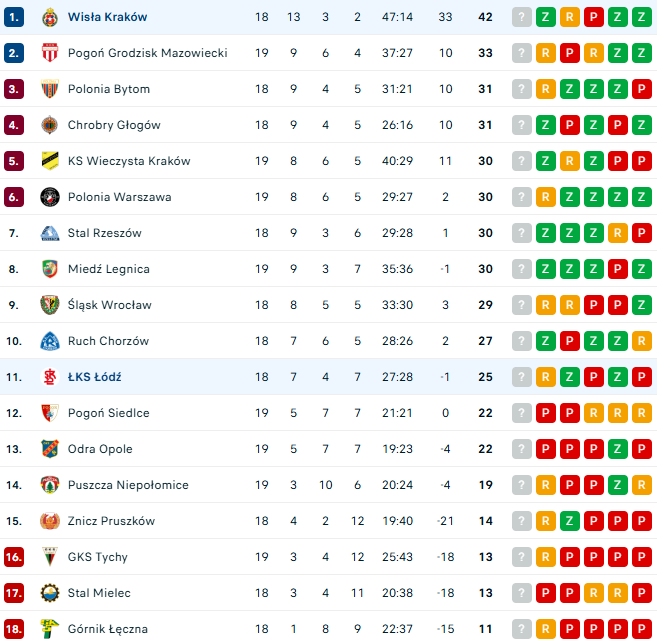Click the ŁKS Łódź club logo

(50, 377)
